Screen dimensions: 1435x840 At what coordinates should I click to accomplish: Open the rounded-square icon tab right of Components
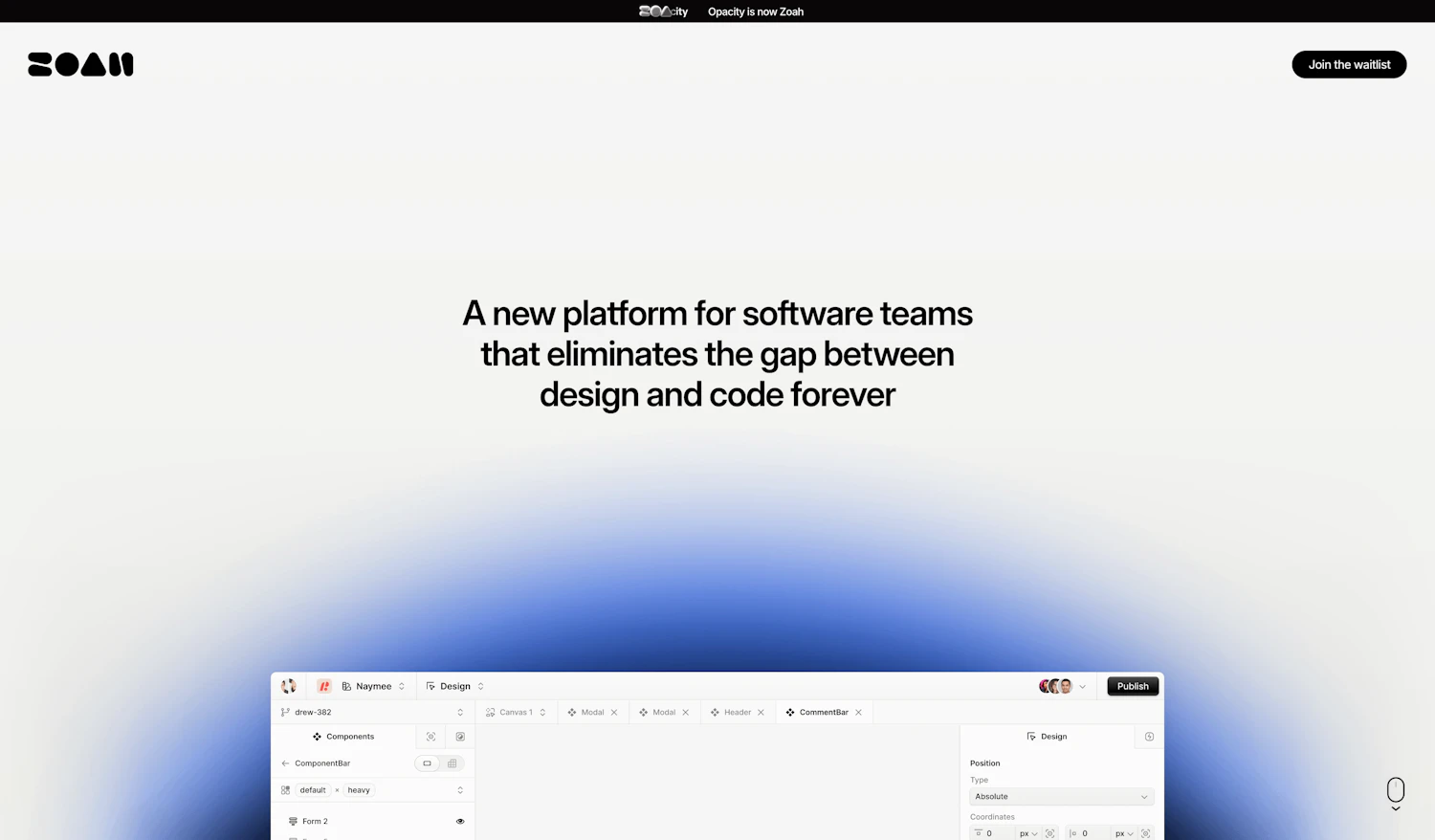(x=460, y=737)
